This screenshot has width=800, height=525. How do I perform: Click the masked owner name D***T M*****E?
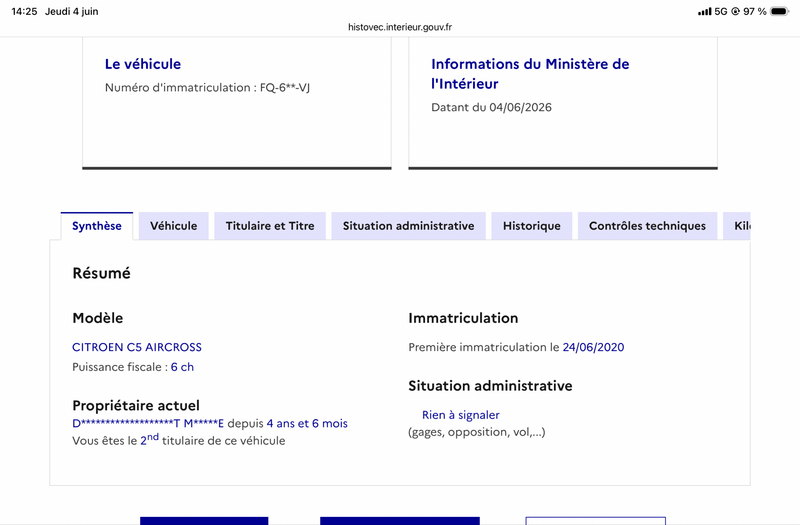tap(148, 423)
